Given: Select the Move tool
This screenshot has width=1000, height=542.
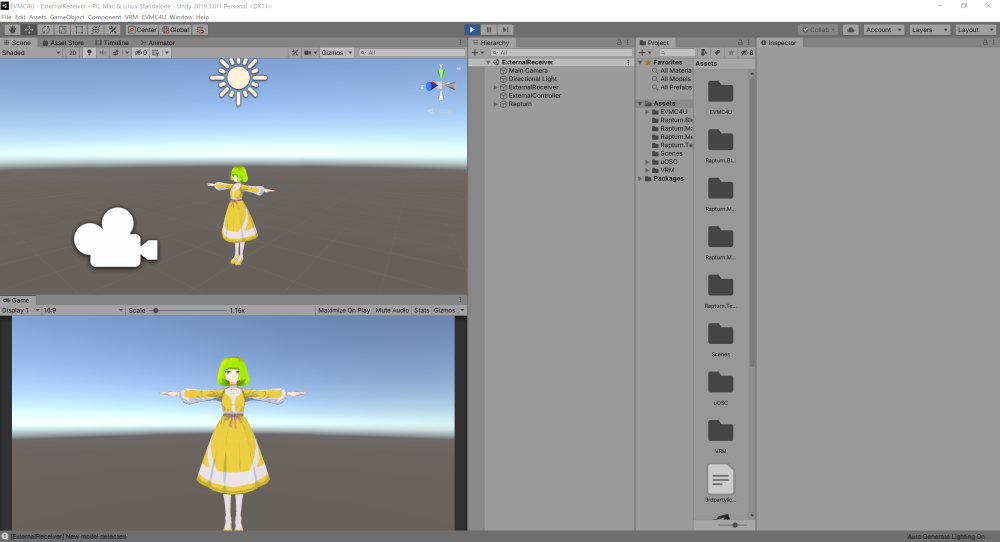Looking at the screenshot, I should click(x=29, y=29).
